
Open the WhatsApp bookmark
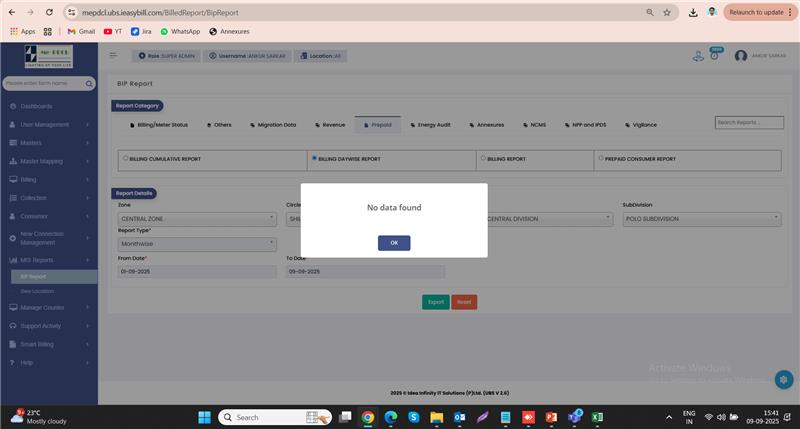[180, 32]
